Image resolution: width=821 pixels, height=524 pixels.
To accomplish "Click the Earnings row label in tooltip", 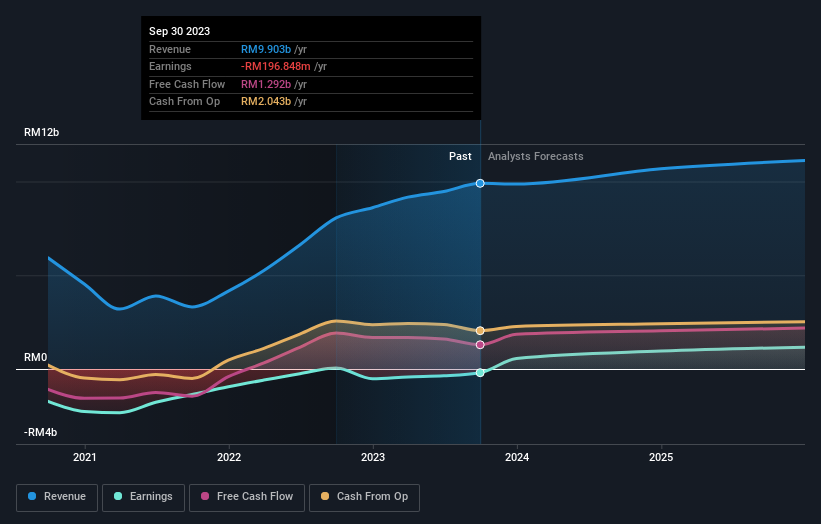I will (x=170, y=66).
